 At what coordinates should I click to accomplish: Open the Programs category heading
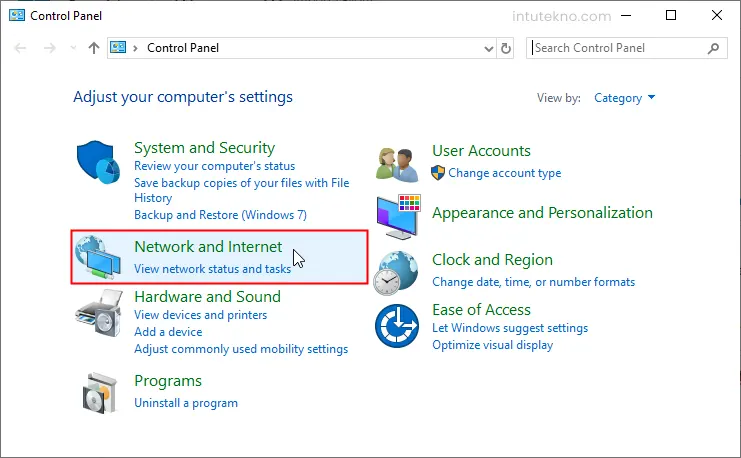pos(168,381)
